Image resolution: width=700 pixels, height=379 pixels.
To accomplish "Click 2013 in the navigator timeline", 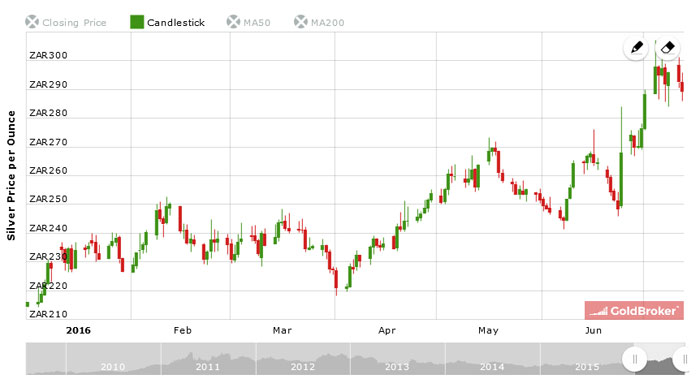I will coord(397,367).
